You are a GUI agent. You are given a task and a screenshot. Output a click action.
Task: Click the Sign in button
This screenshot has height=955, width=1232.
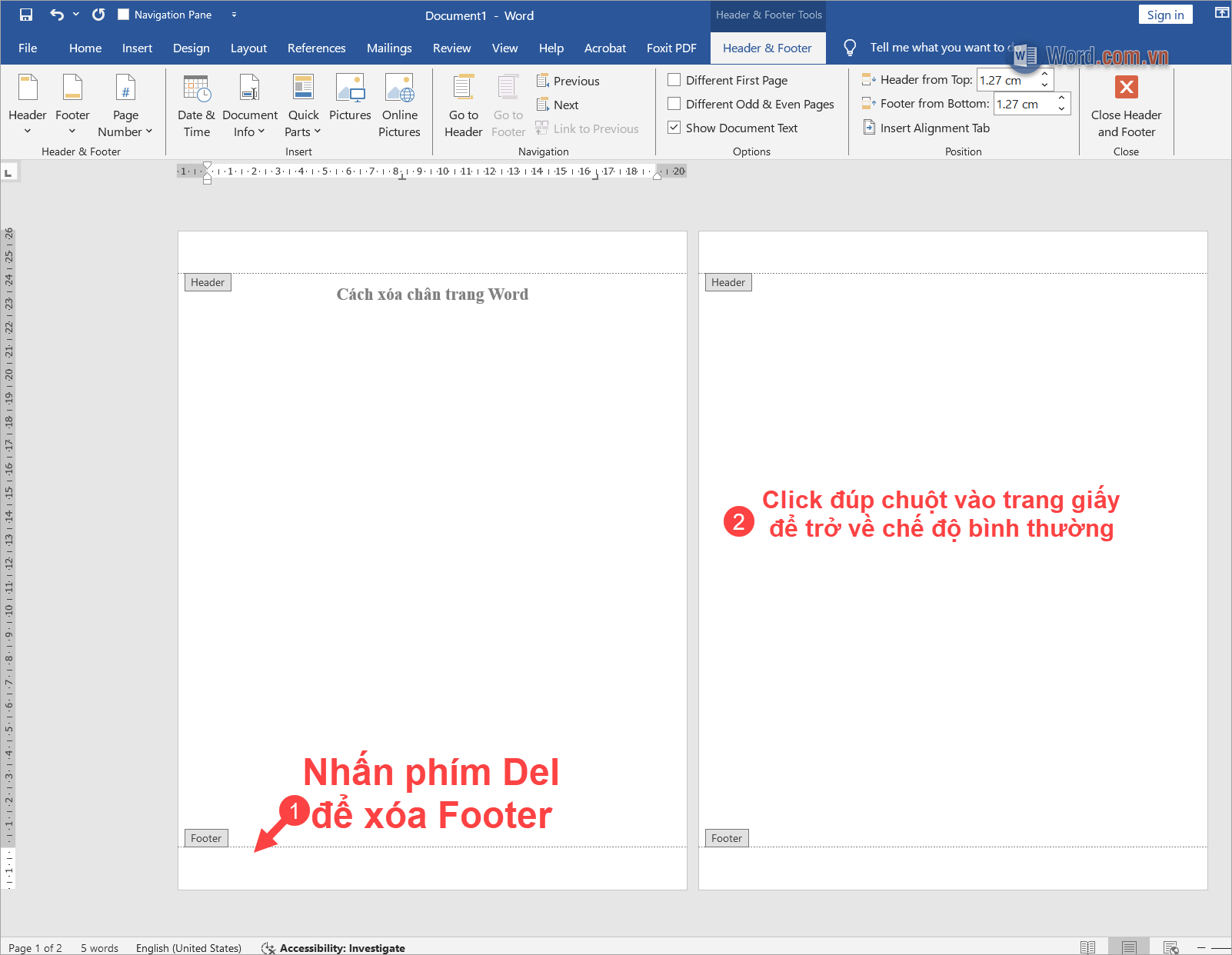[x=1165, y=15]
